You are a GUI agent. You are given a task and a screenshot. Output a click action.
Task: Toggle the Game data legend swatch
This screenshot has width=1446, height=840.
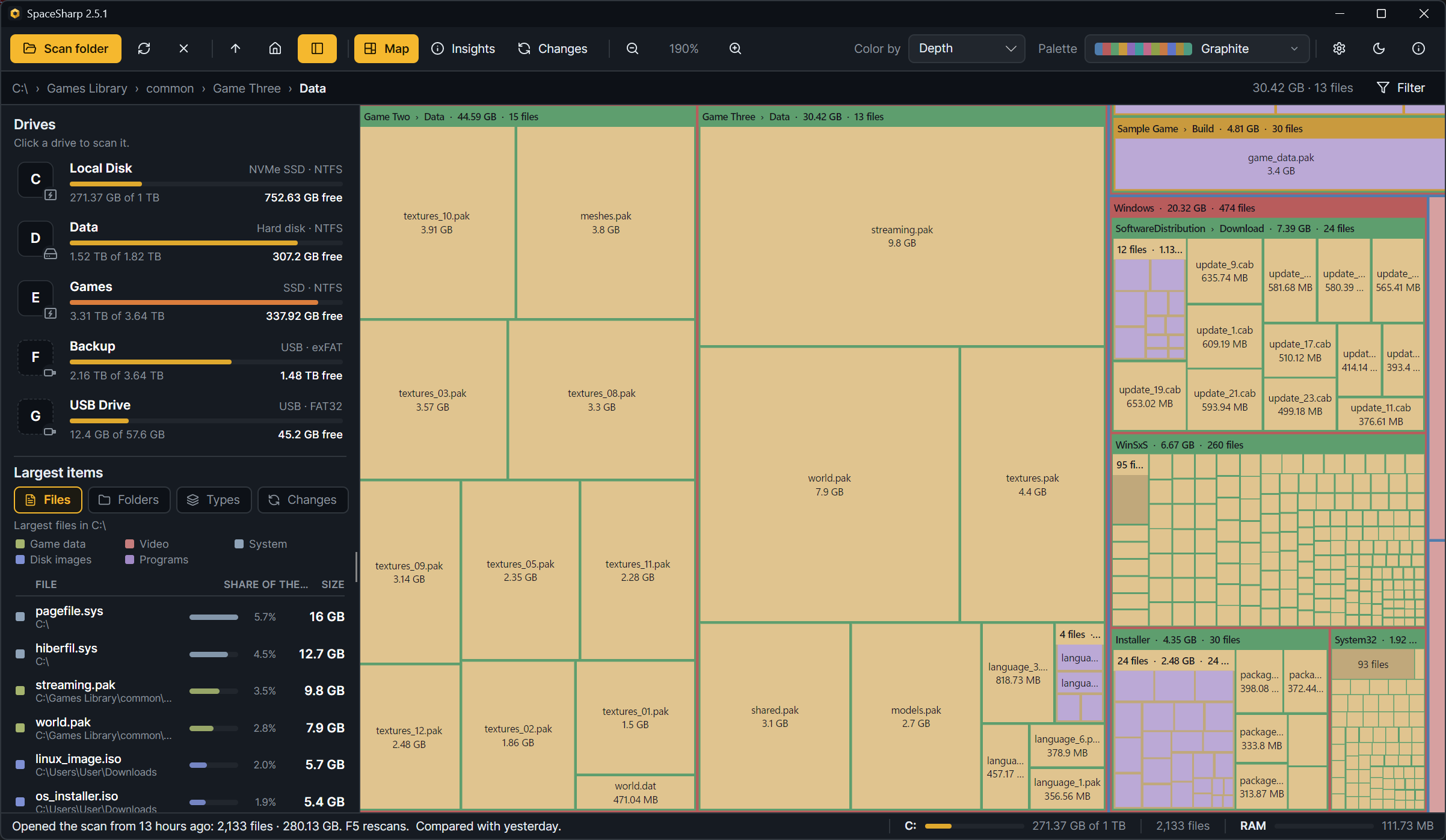point(20,544)
